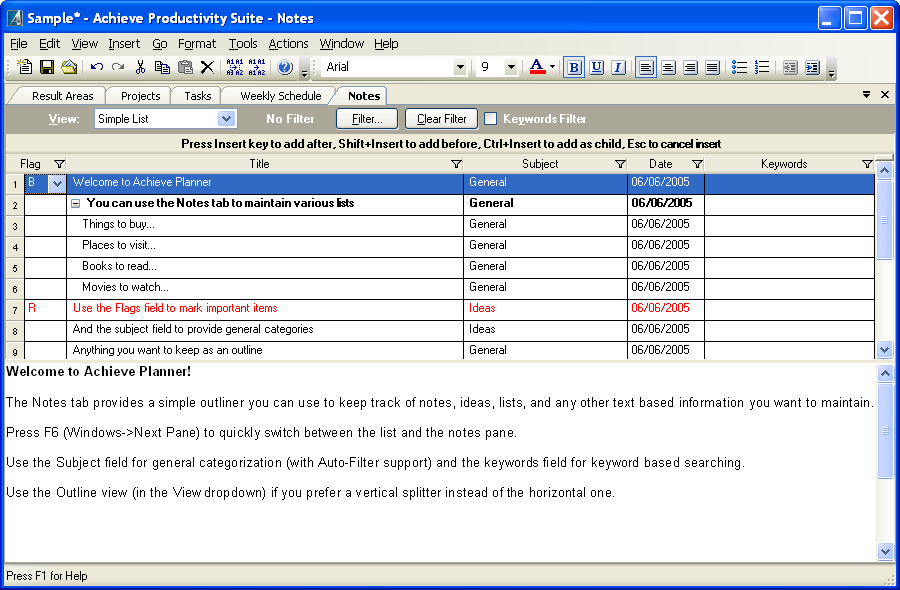
Task: Open the Flag dropdown in row 1
Action: 57,184
